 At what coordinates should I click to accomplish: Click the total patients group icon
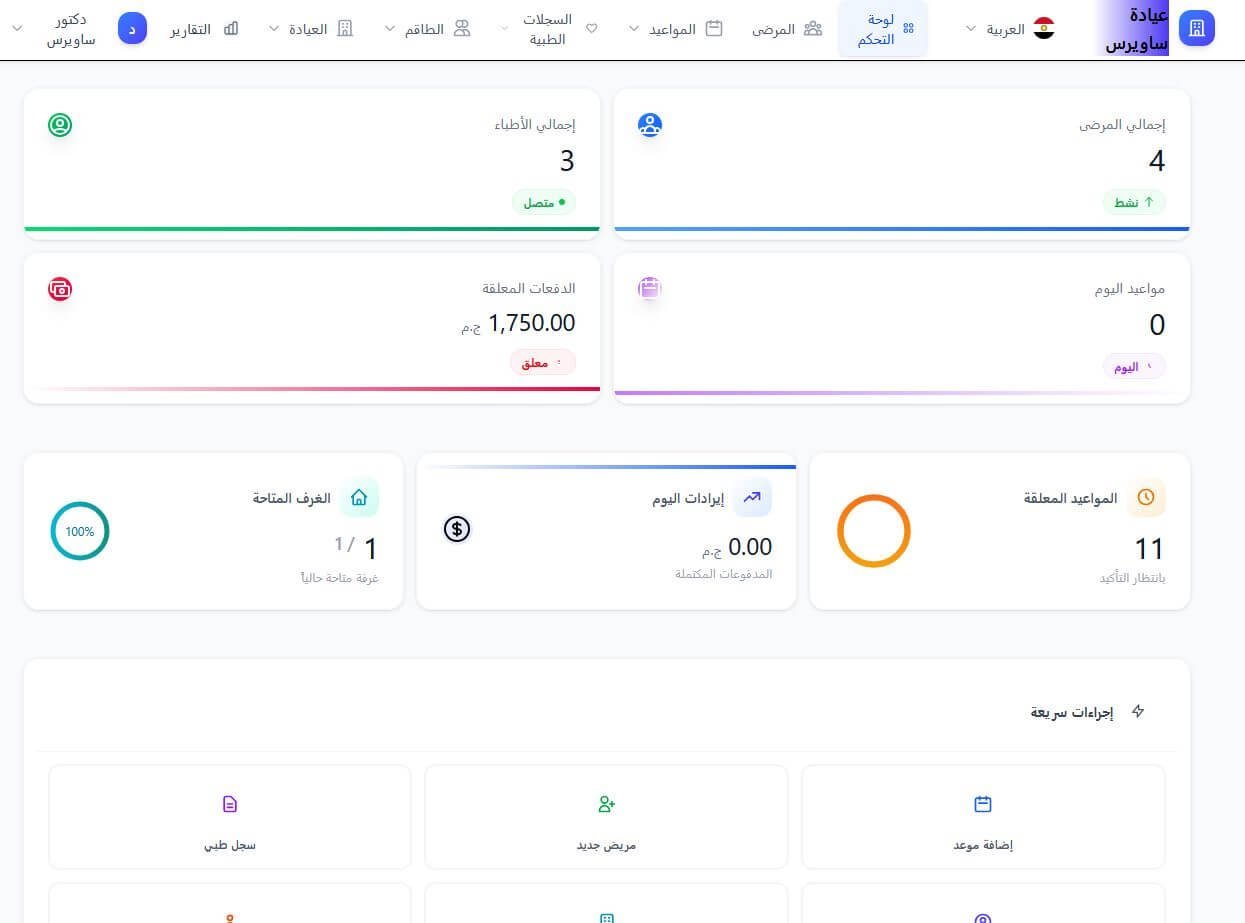tap(650, 126)
